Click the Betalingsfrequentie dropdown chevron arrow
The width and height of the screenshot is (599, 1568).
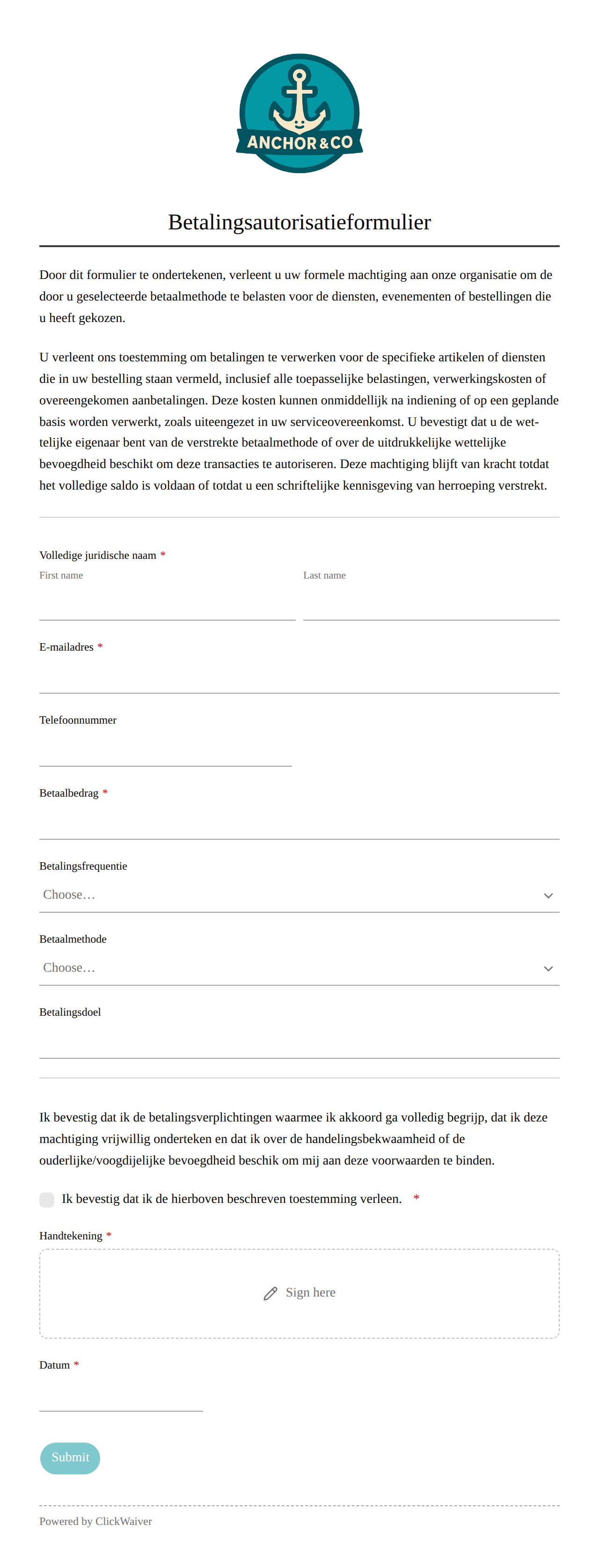coord(548,895)
